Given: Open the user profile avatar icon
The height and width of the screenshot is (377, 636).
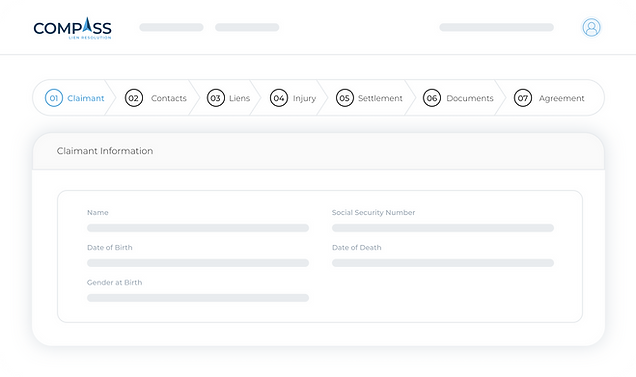Looking at the screenshot, I should point(591,28).
